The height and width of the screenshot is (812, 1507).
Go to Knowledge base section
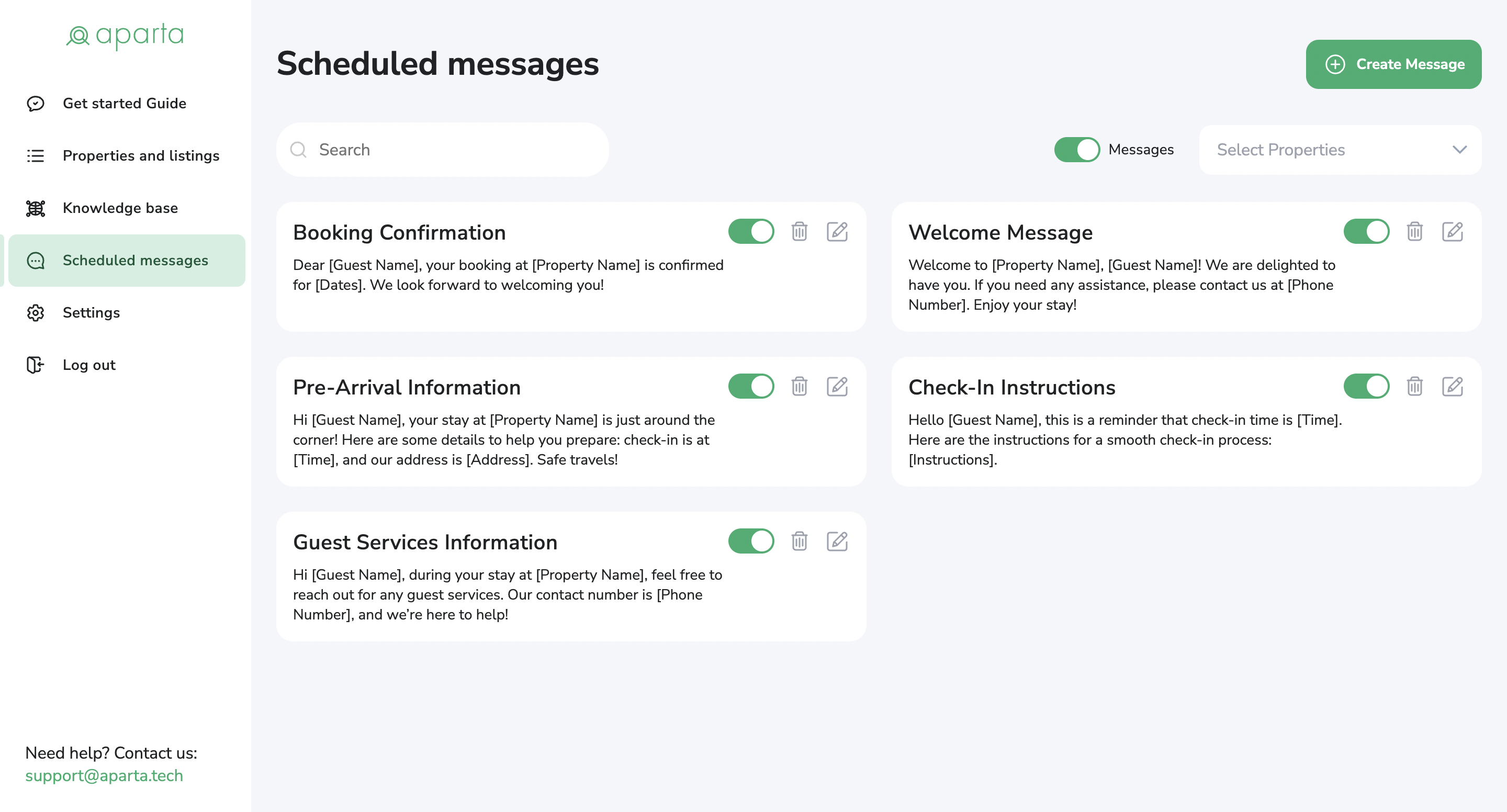120,208
